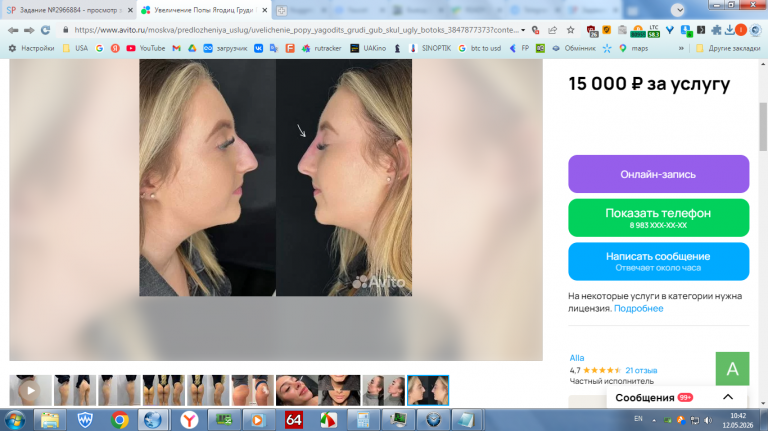Open the extensions puzzle piece icon

tap(716, 30)
